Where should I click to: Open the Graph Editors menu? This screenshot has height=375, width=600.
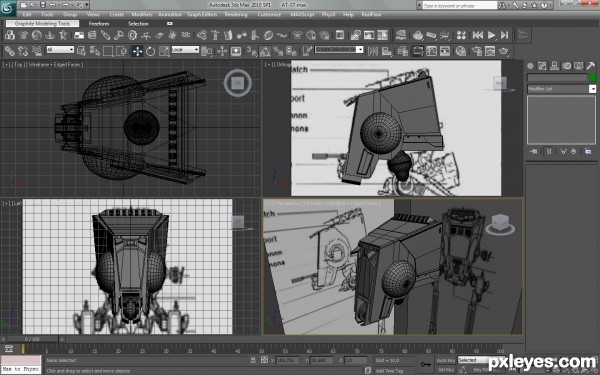click(x=202, y=15)
